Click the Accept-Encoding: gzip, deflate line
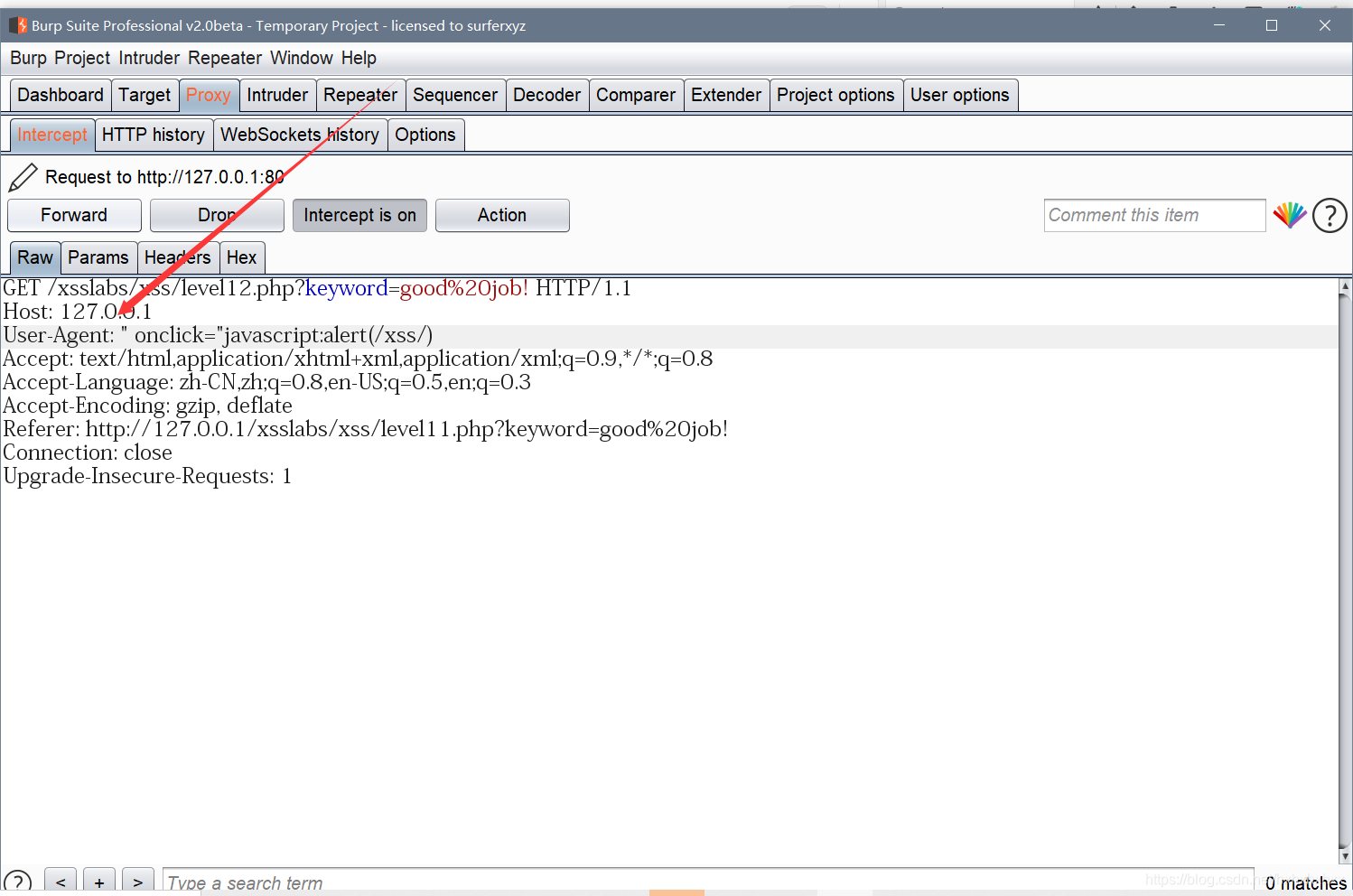The height and width of the screenshot is (896, 1353). point(148,406)
